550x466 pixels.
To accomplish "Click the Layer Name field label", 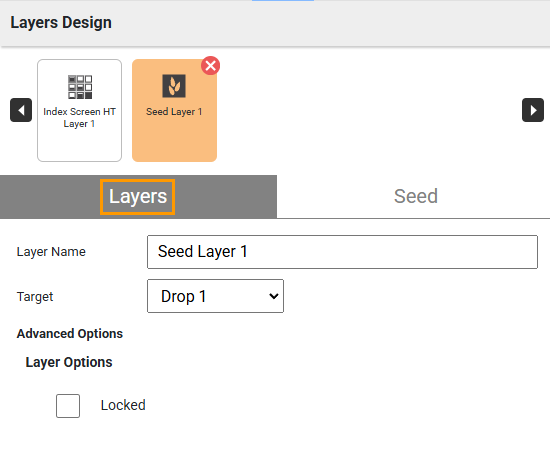I will (51, 252).
